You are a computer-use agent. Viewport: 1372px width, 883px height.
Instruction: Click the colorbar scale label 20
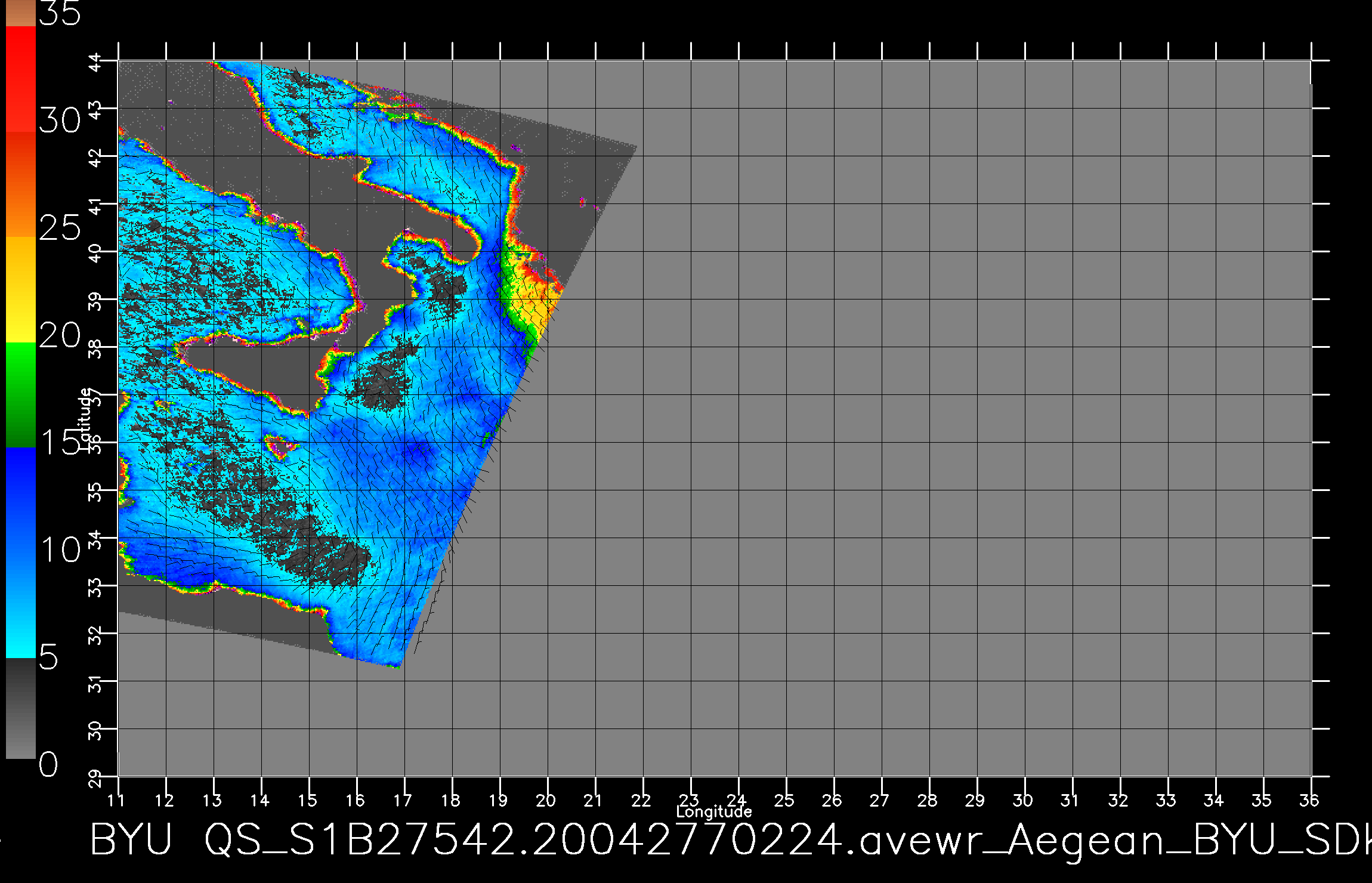pos(60,335)
